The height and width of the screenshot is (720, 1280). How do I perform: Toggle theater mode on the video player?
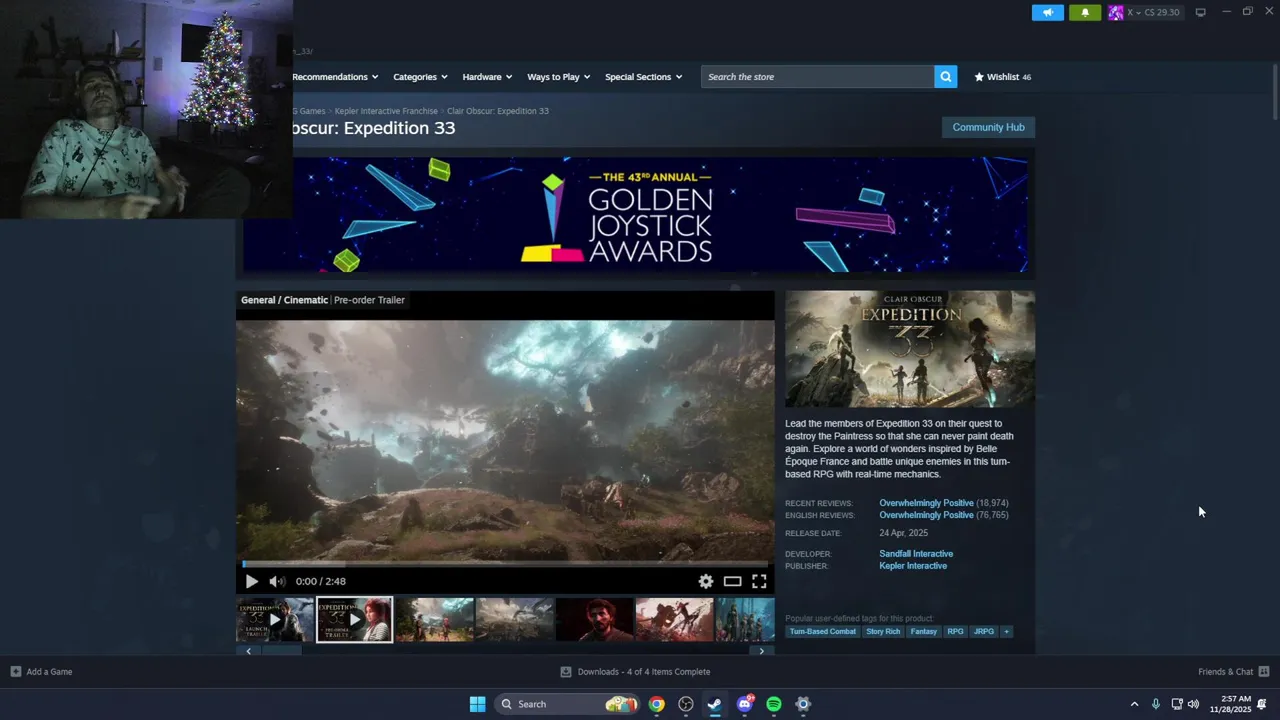pos(732,581)
